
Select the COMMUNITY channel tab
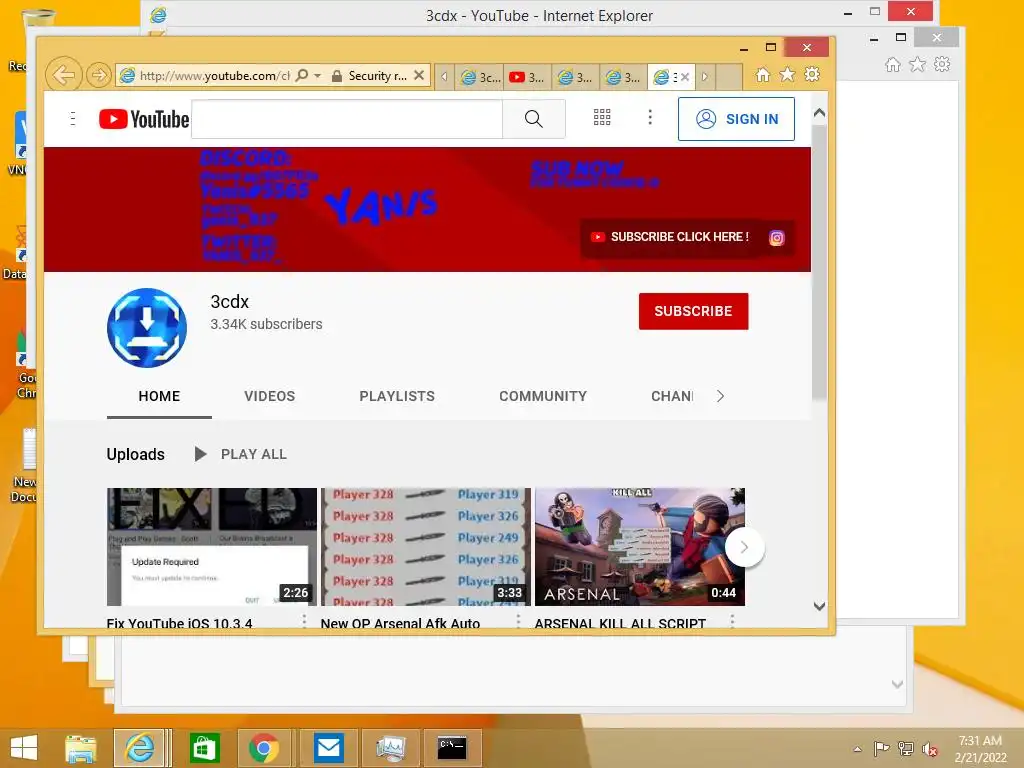click(x=543, y=396)
